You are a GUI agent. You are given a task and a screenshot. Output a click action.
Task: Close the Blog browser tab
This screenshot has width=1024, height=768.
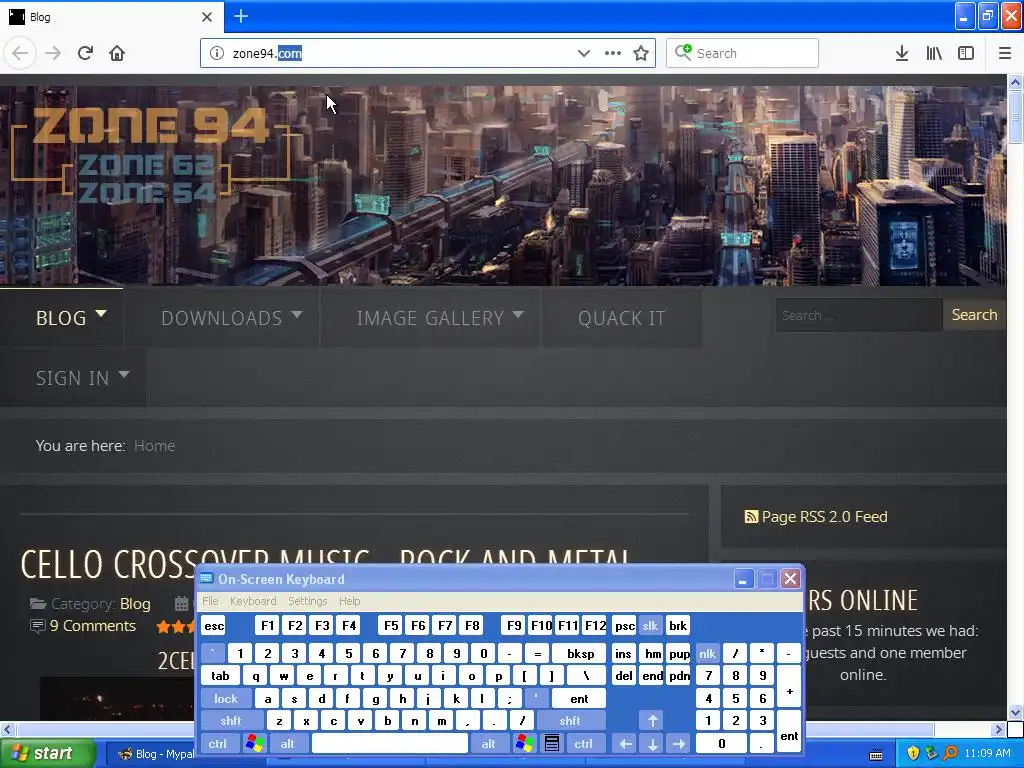(207, 17)
